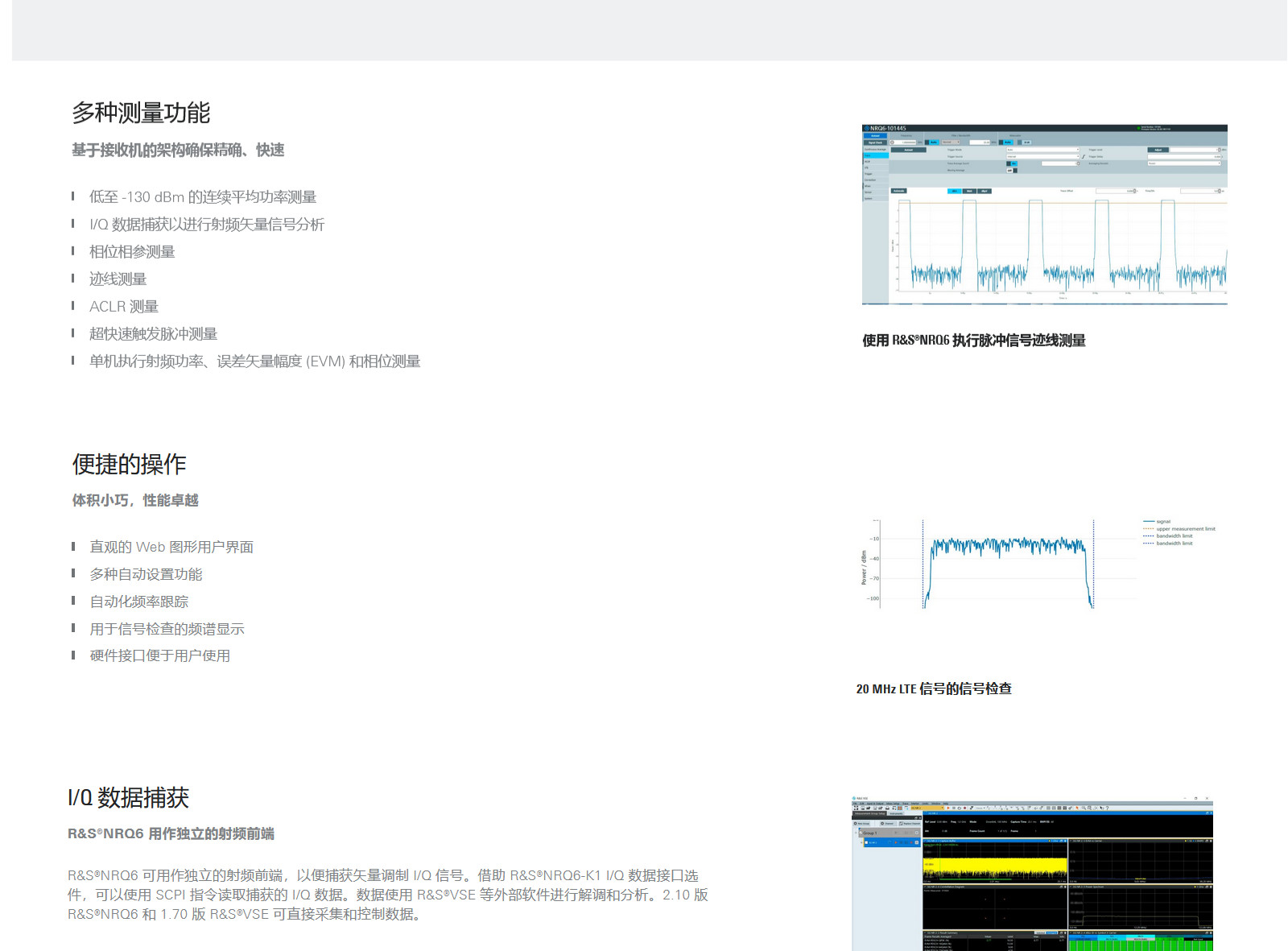
Task: Click the R&S logo beside NRQ6-101445 title
Action: click(x=866, y=128)
